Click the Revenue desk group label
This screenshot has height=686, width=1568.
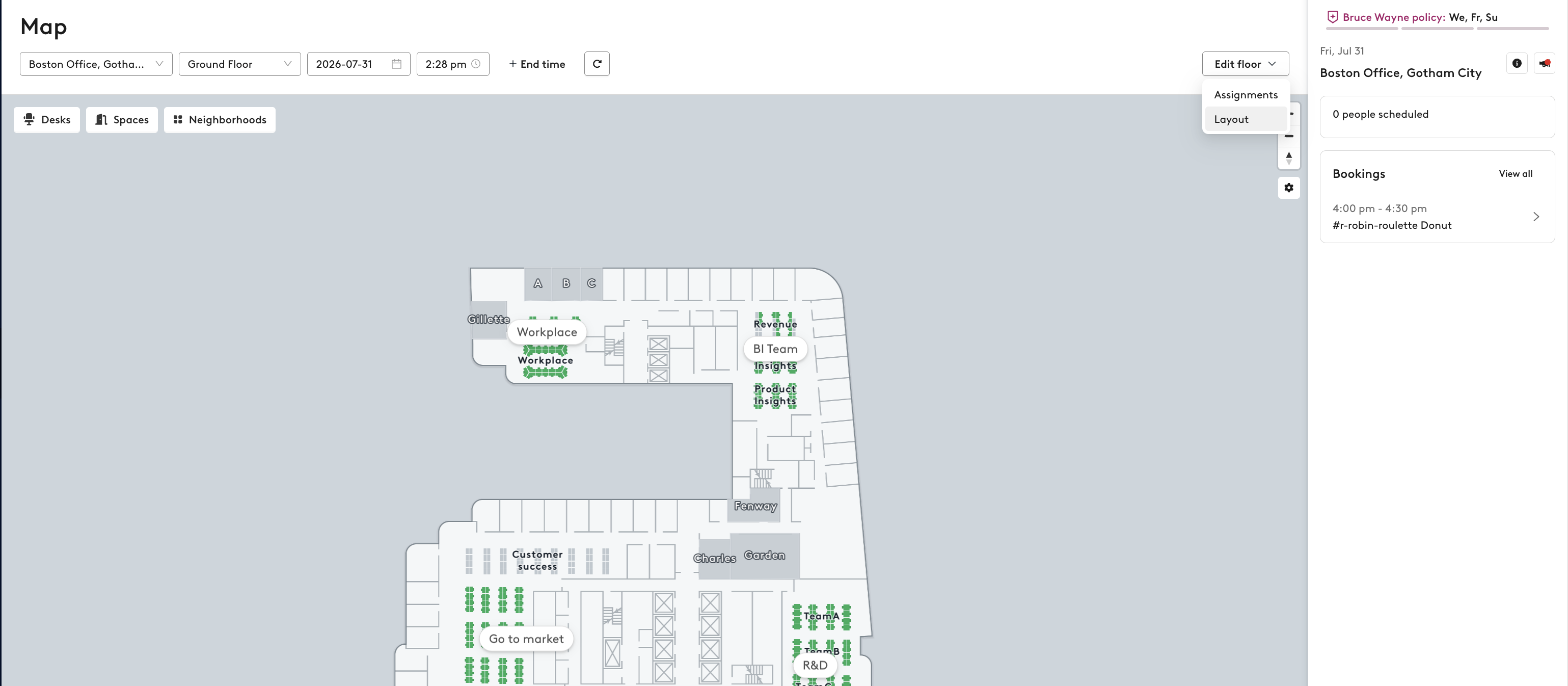[x=775, y=324]
